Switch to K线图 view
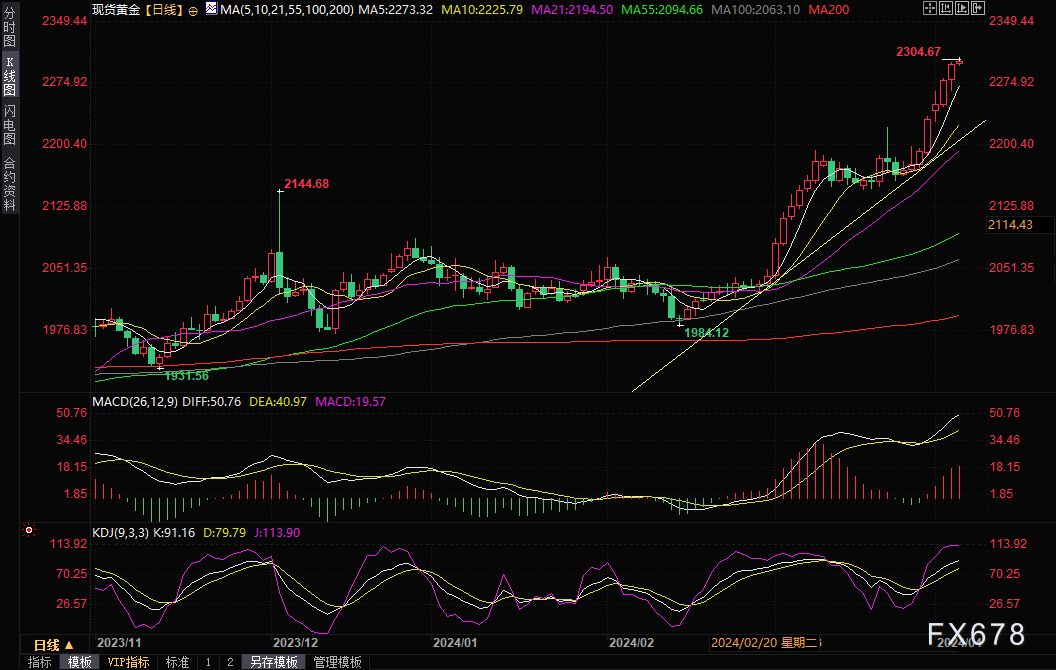The image size is (1056, 670). coord(9,75)
